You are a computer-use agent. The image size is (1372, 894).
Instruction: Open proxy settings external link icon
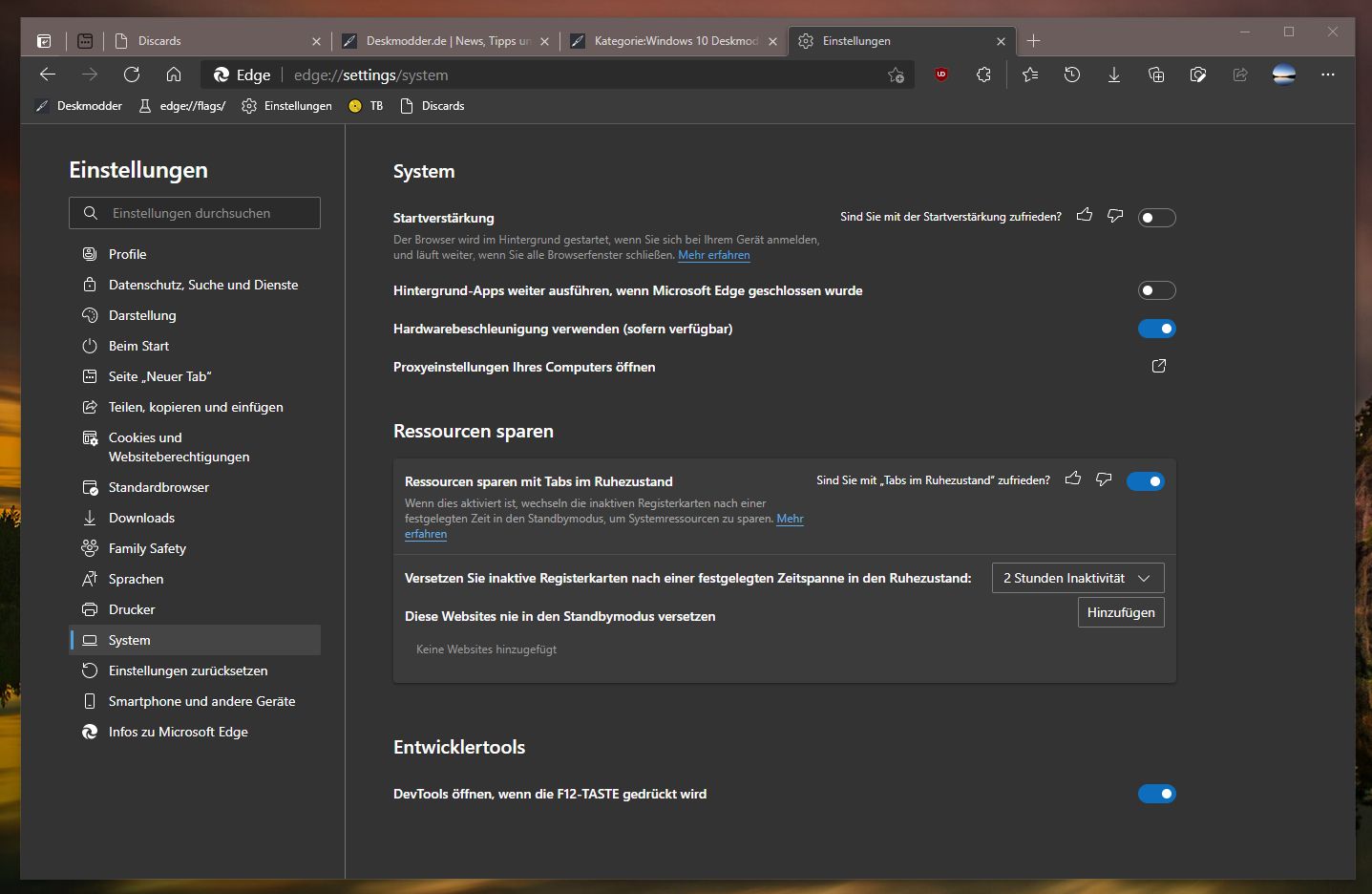click(x=1159, y=366)
